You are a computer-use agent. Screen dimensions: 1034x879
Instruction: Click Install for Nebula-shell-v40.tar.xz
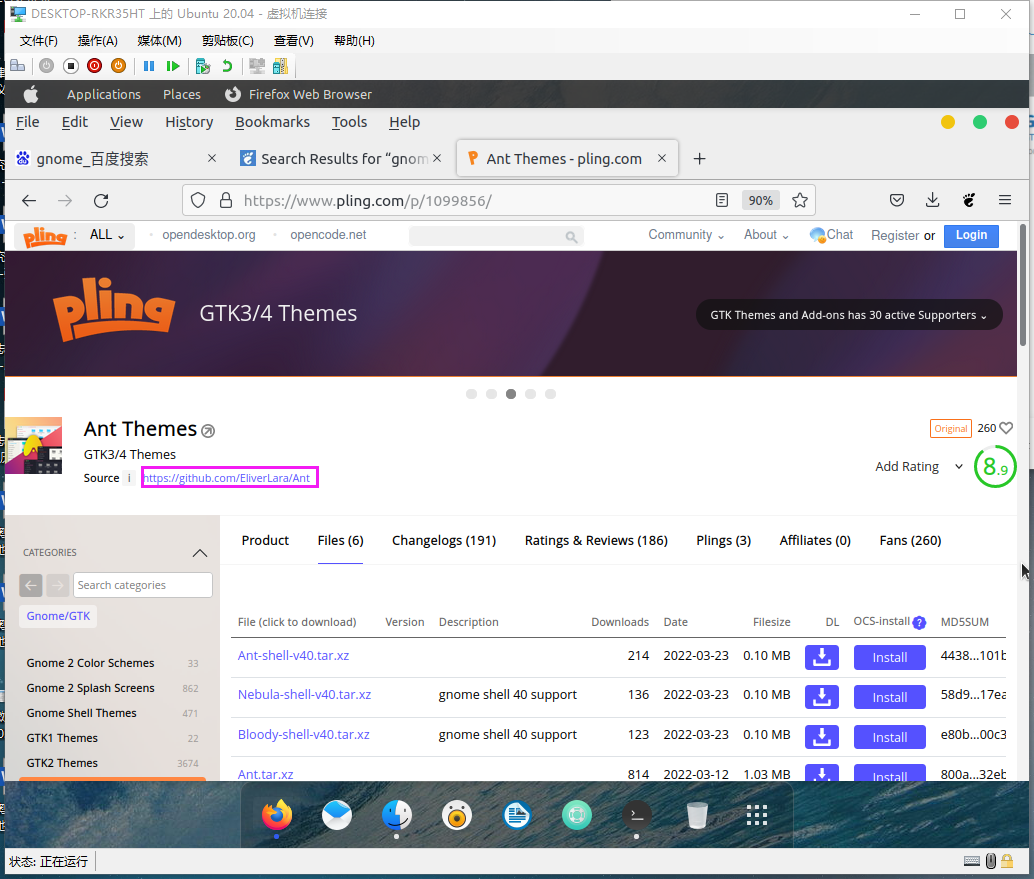coord(890,697)
